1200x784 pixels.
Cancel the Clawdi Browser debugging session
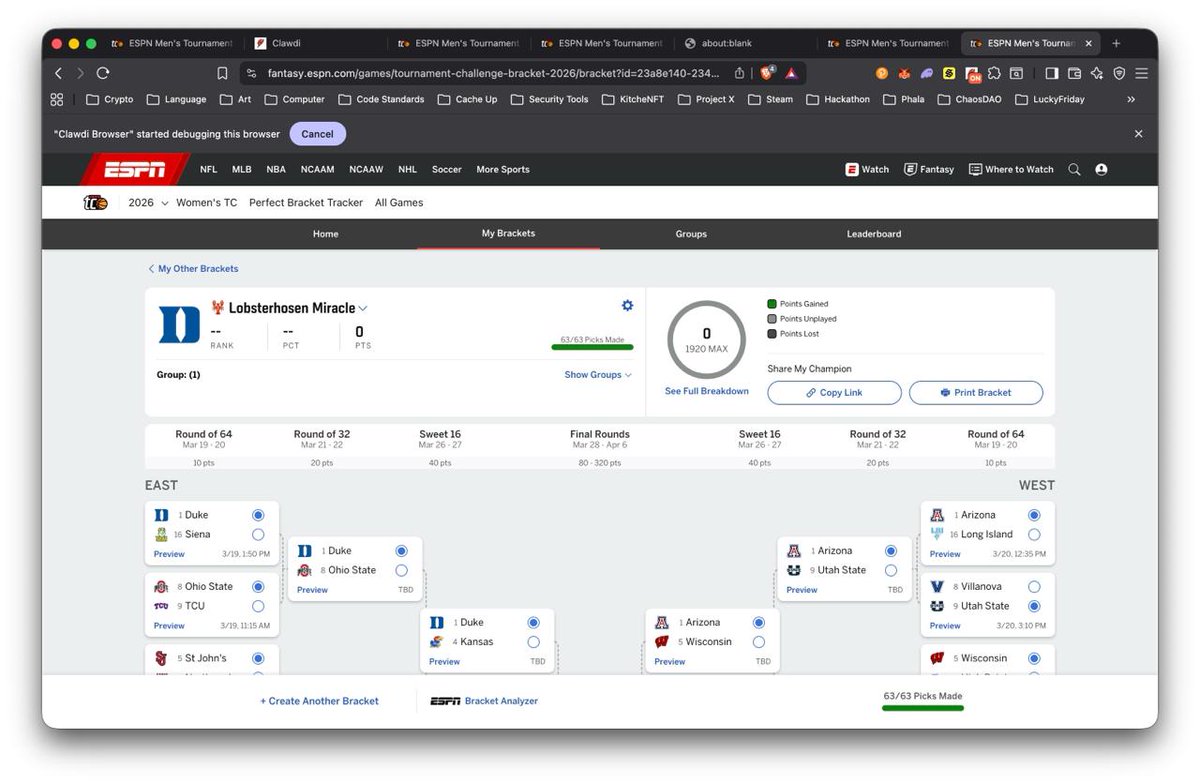[x=317, y=134]
